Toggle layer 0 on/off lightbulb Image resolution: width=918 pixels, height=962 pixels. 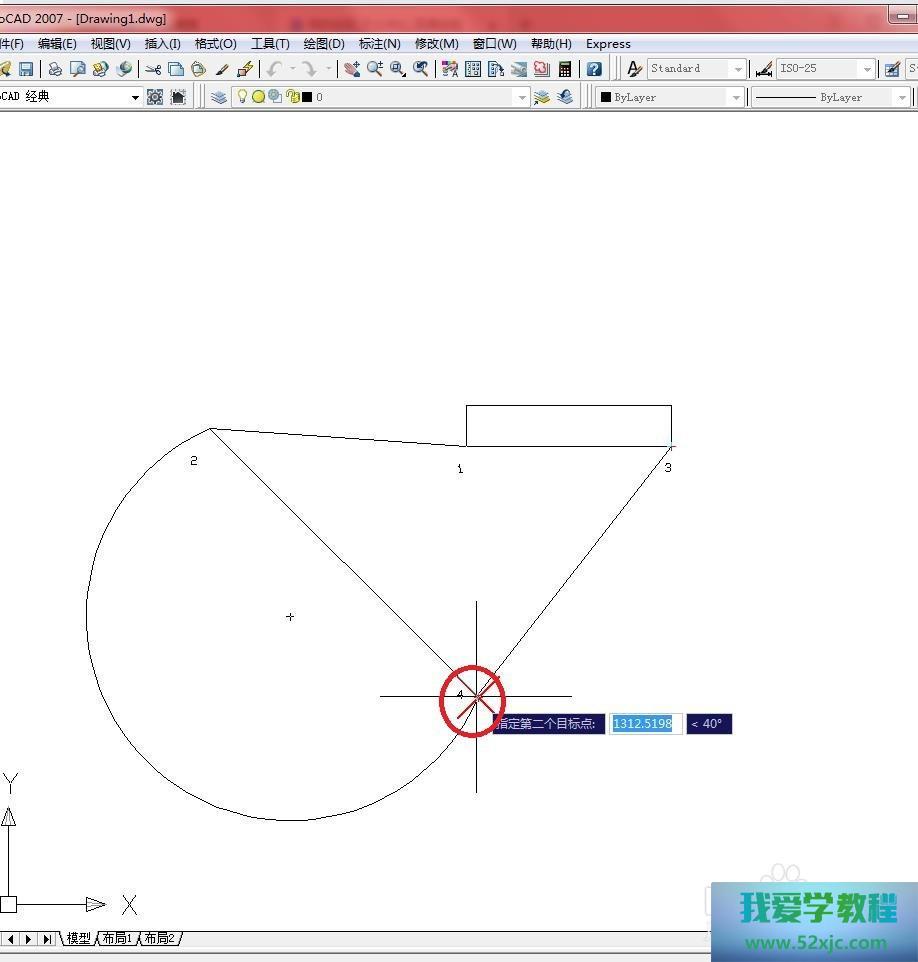point(242,97)
